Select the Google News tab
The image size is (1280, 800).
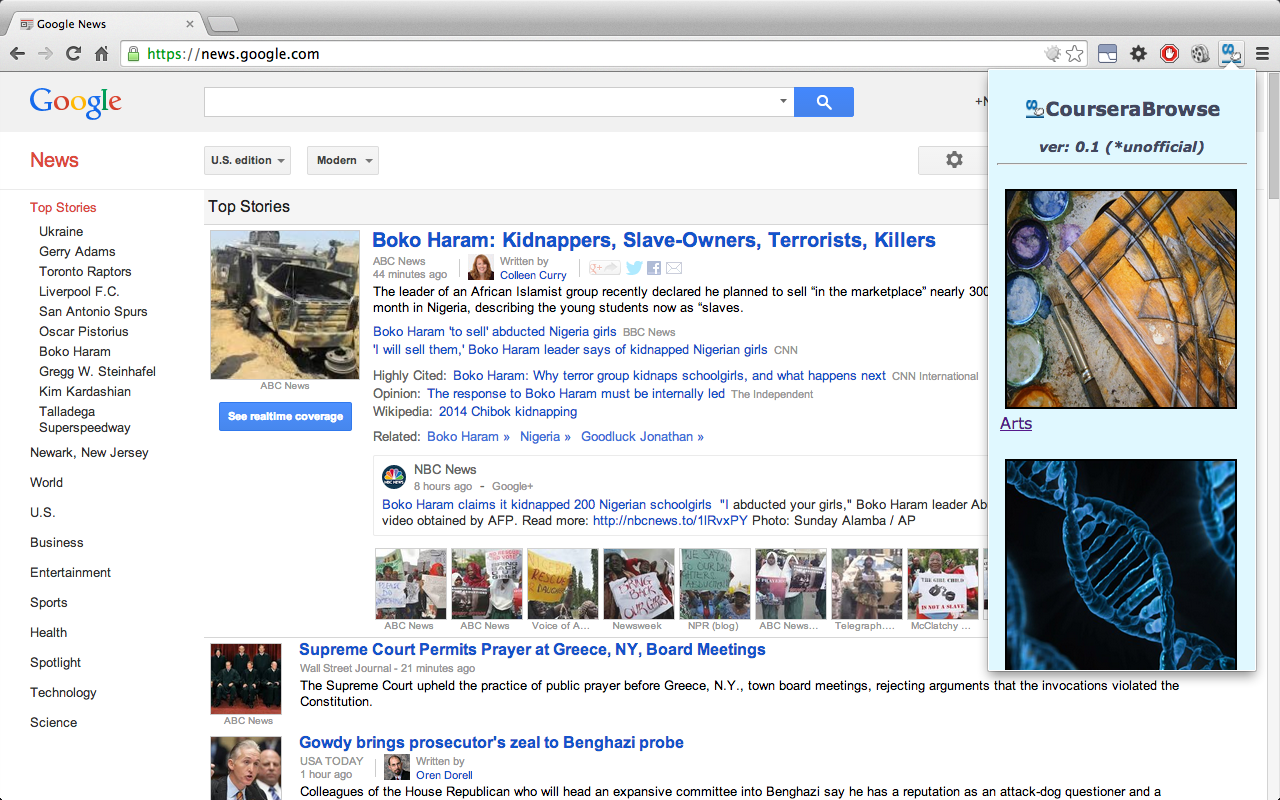click(x=105, y=24)
